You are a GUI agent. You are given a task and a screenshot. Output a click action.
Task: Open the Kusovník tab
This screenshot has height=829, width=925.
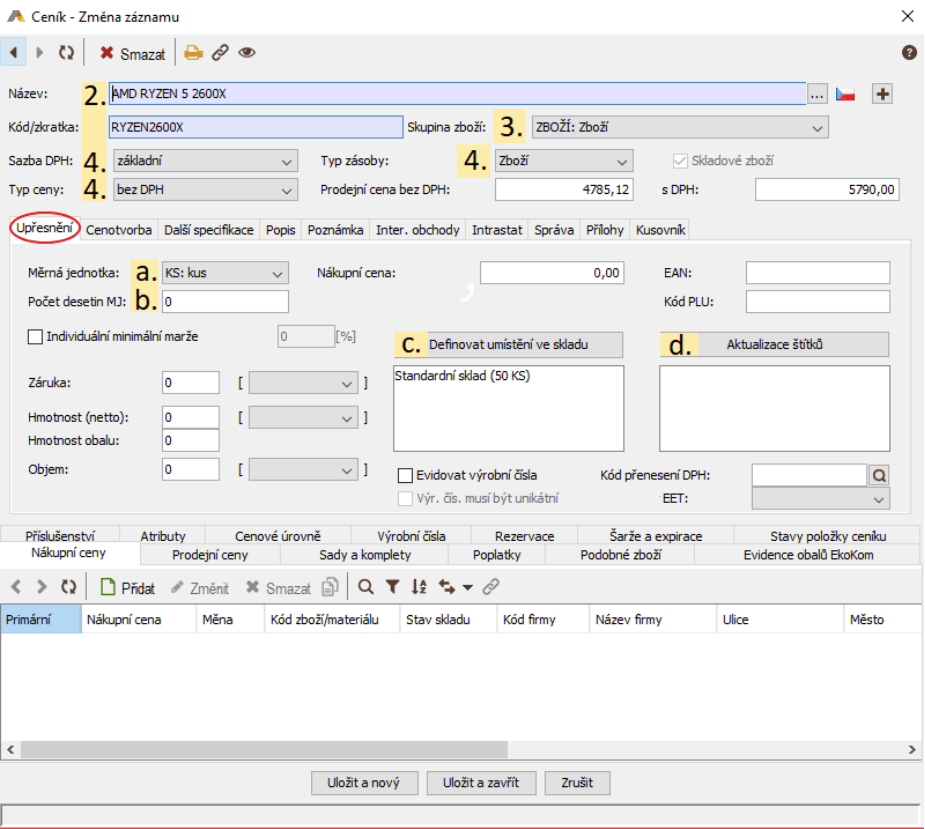(x=660, y=230)
